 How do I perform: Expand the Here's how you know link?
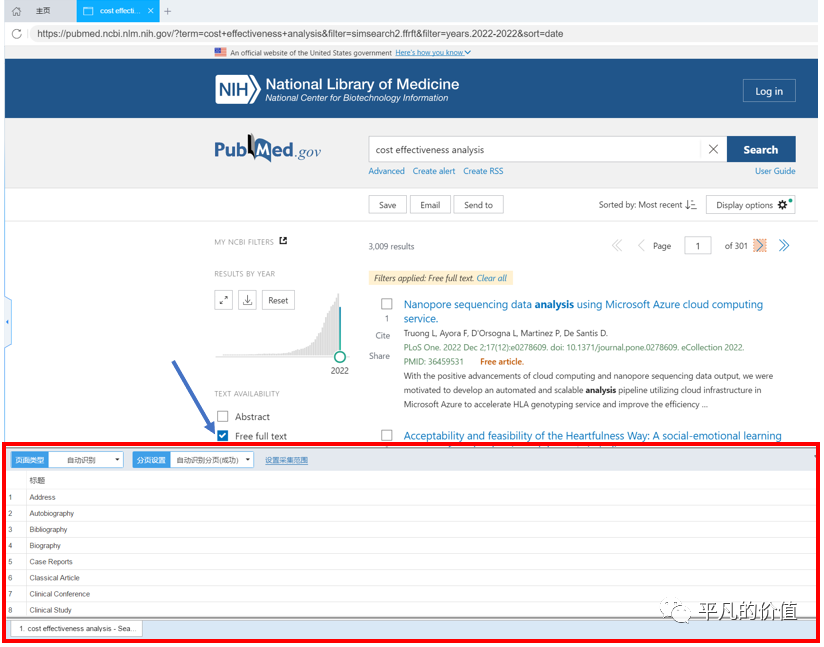click(432, 53)
